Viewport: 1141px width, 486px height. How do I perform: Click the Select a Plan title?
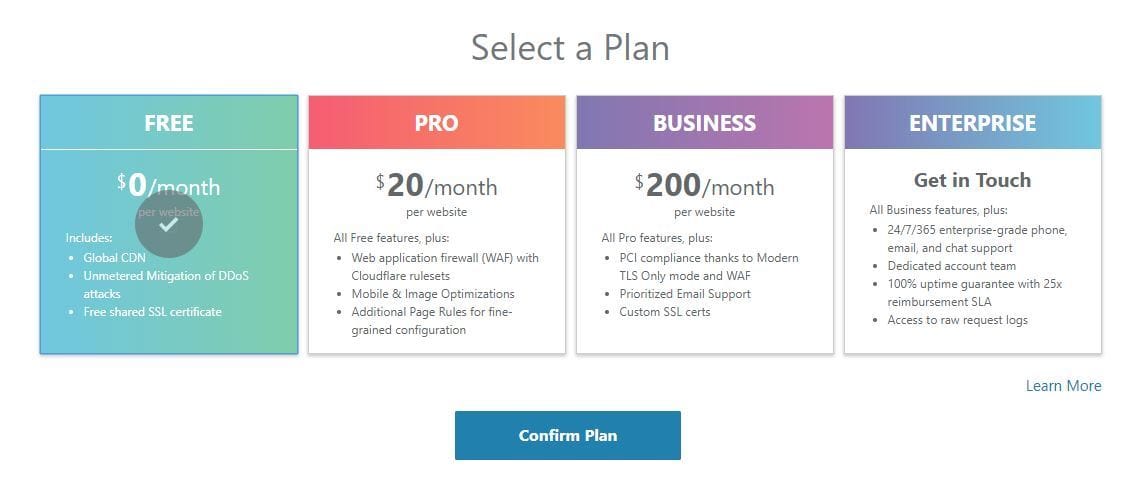(570, 47)
